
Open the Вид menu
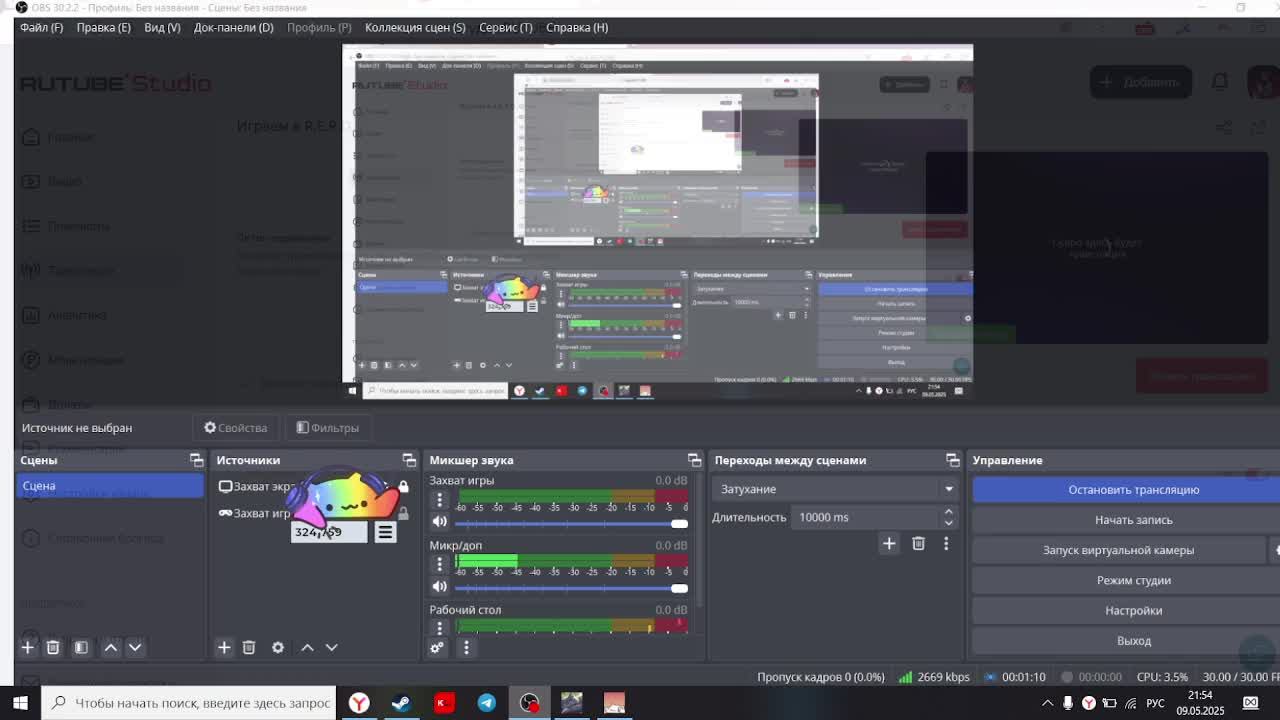[162, 27]
